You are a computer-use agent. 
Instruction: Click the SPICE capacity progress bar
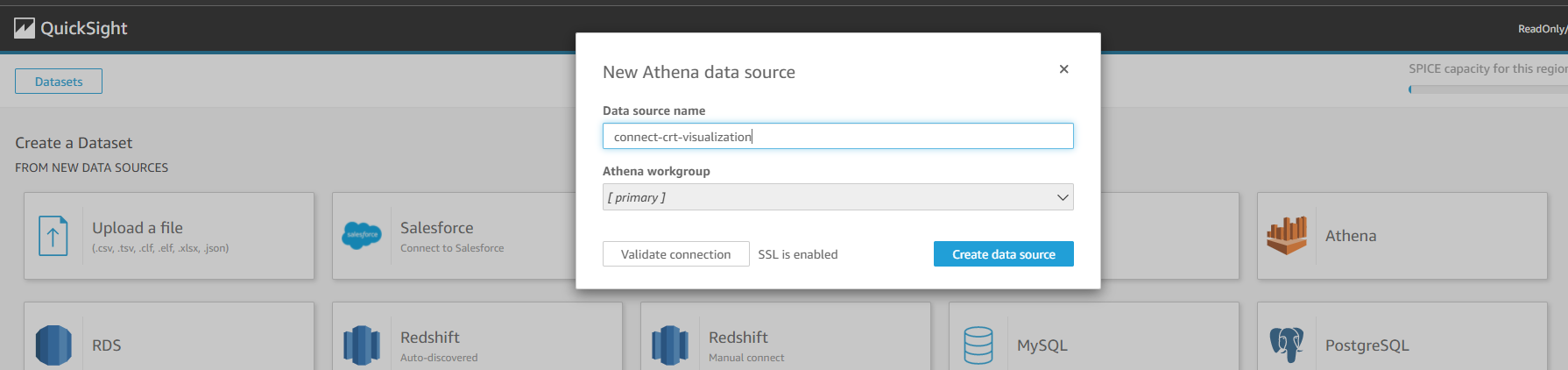pyautogui.click(x=1487, y=89)
